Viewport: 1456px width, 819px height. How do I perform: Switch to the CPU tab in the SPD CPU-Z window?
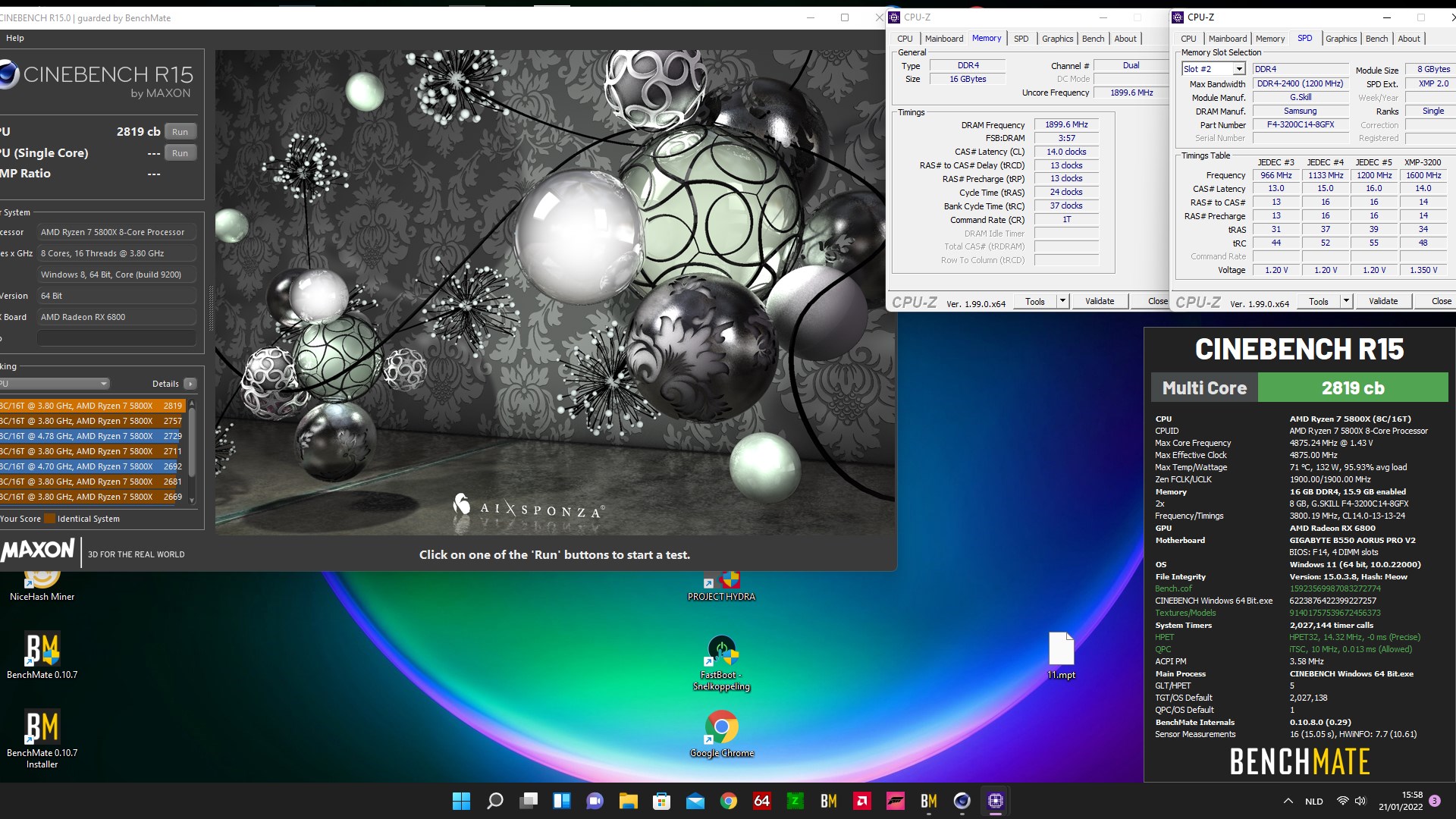coord(1188,39)
